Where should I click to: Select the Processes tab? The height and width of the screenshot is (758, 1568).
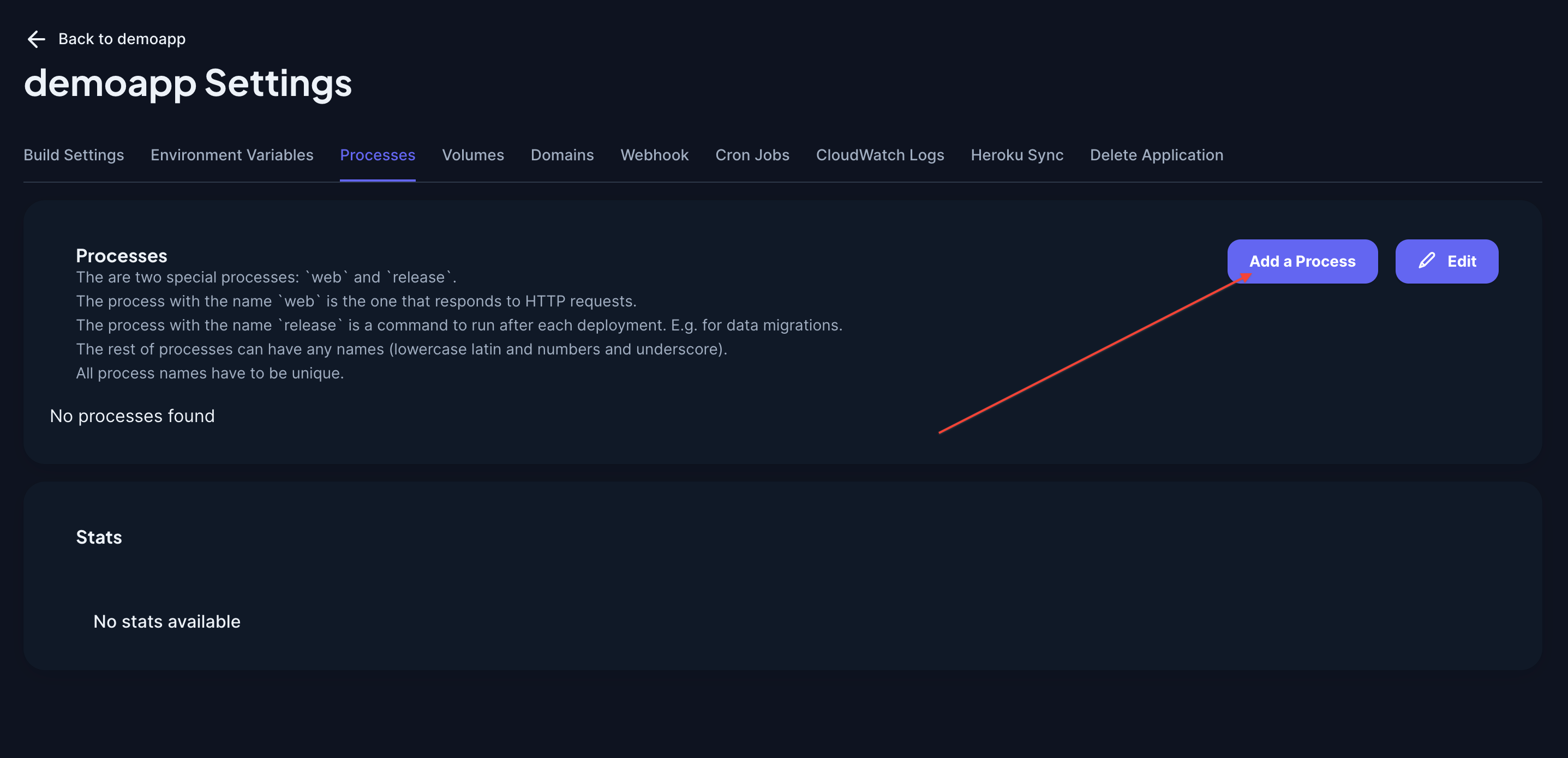click(378, 155)
